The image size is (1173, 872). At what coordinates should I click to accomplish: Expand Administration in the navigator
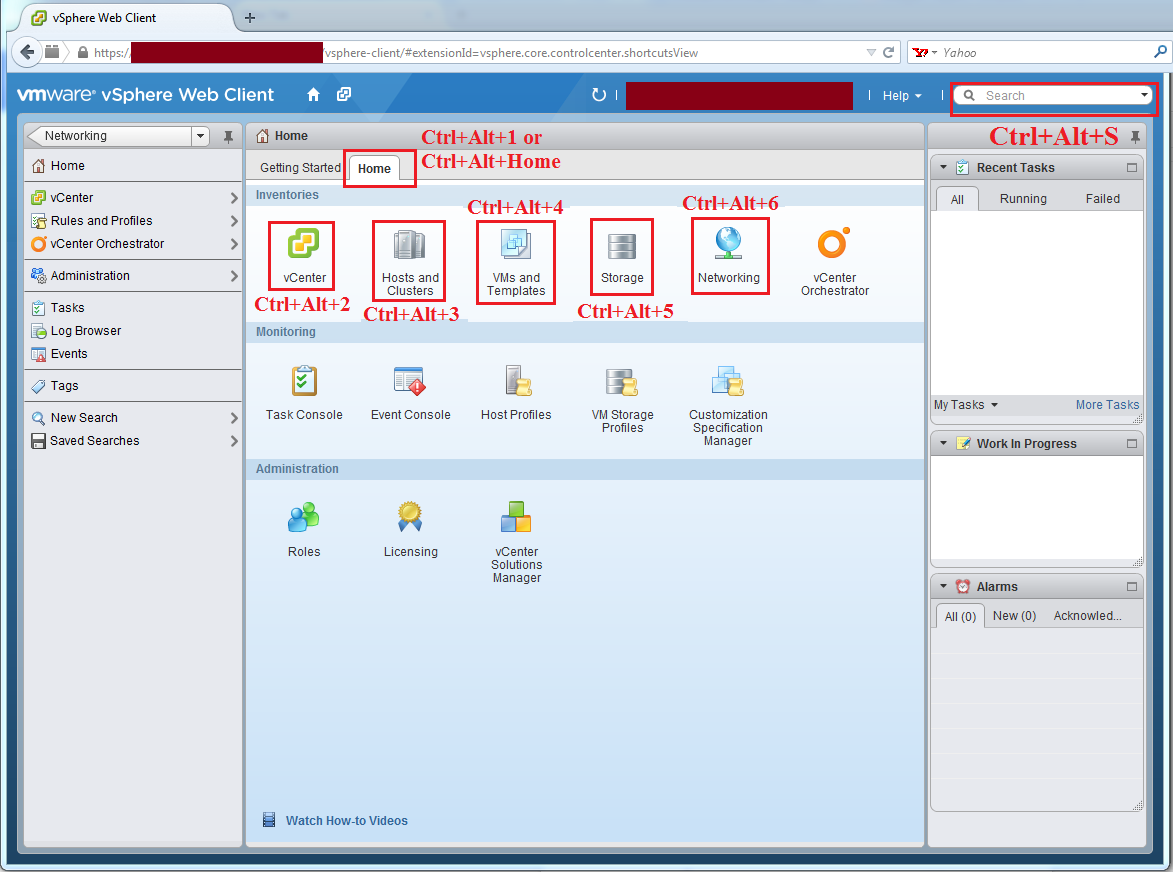(x=234, y=276)
